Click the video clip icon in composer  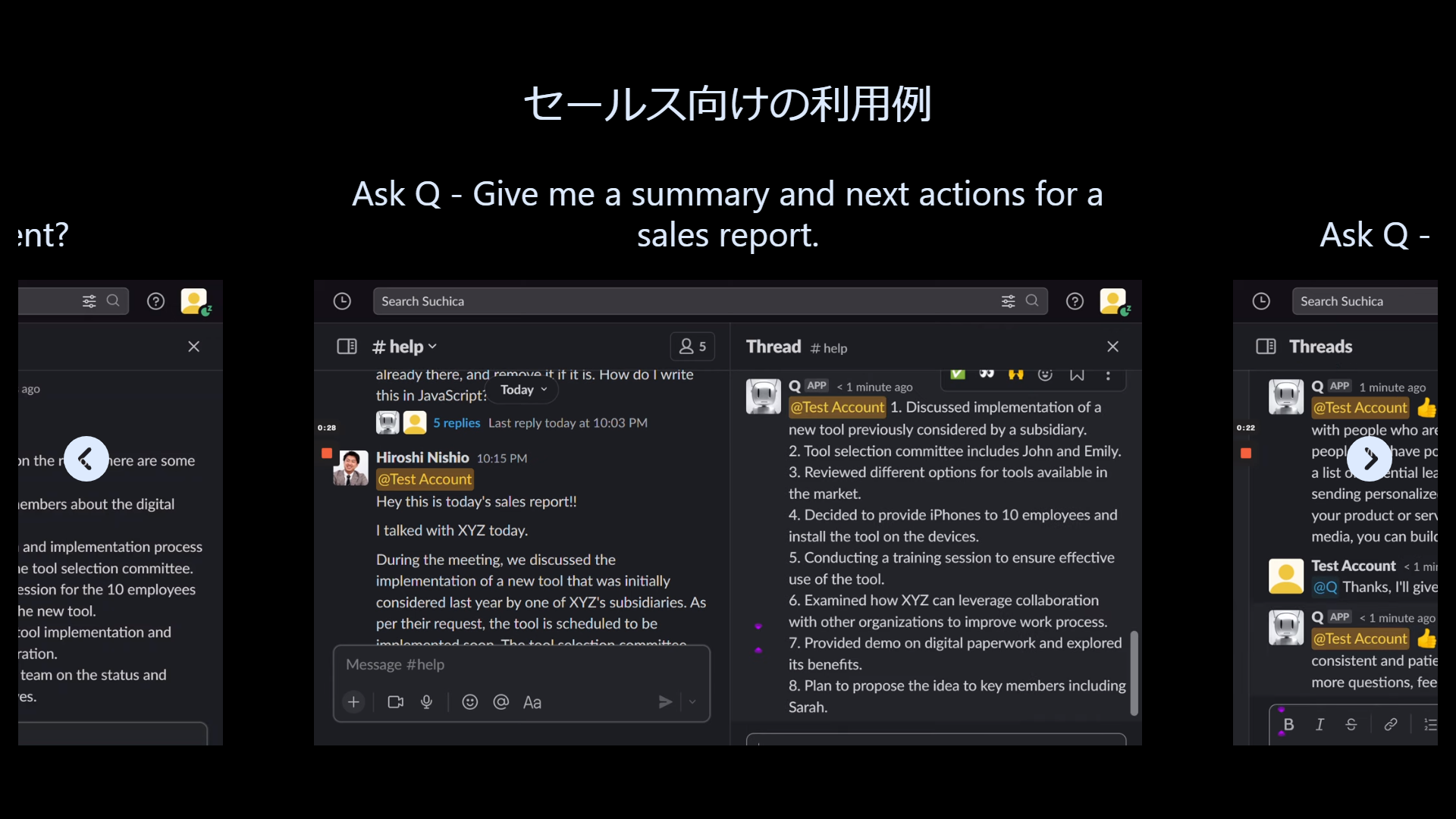pyautogui.click(x=395, y=702)
